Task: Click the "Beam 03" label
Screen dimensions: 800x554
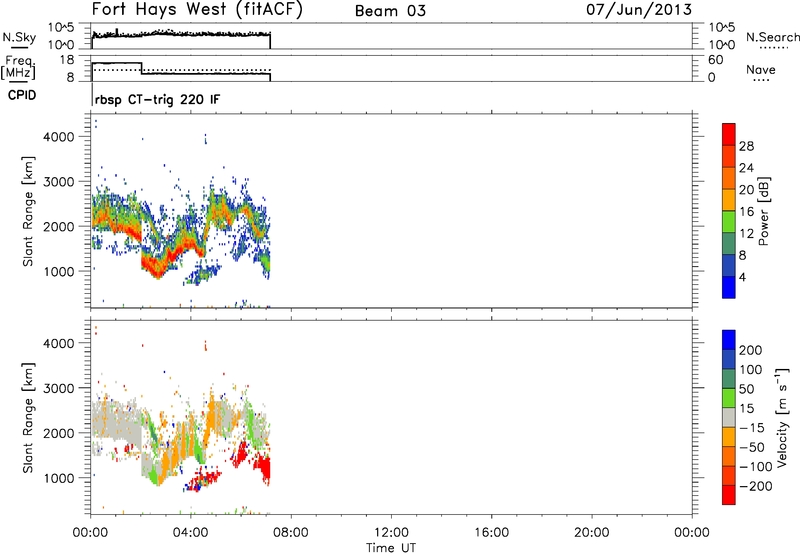Action: pos(390,11)
